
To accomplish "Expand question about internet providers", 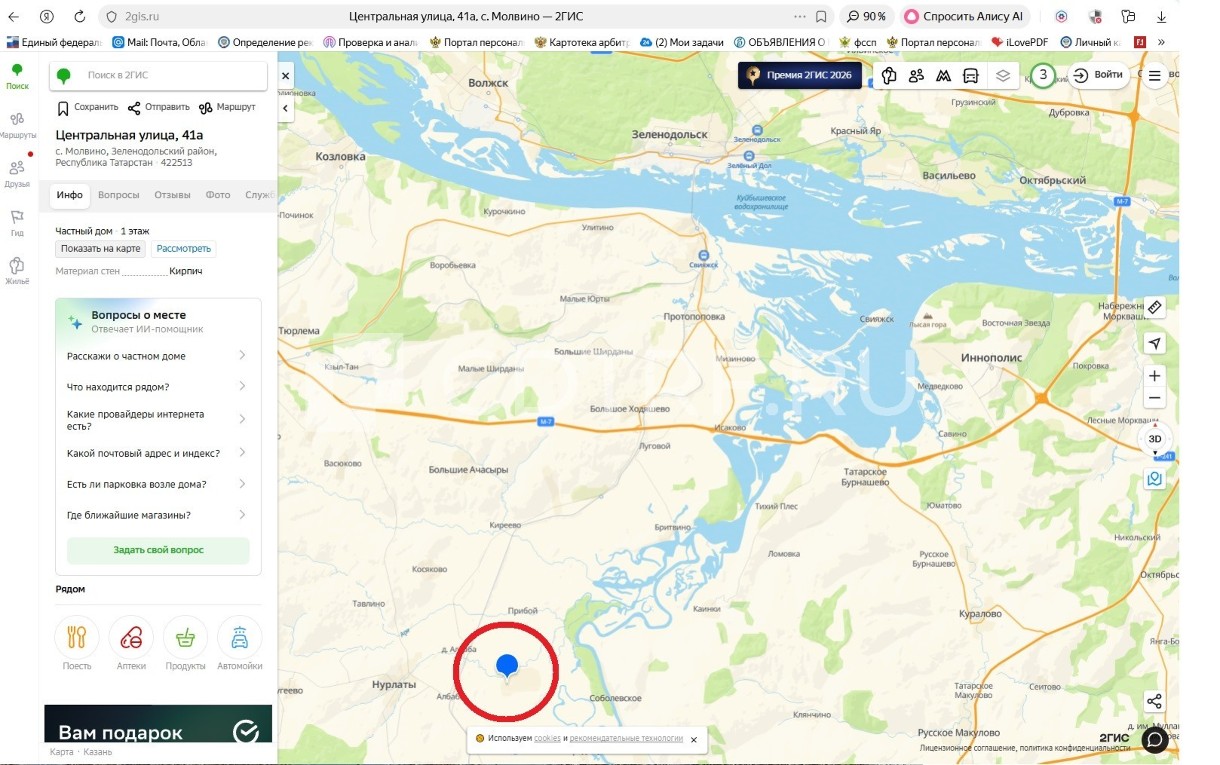I will [x=158, y=420].
